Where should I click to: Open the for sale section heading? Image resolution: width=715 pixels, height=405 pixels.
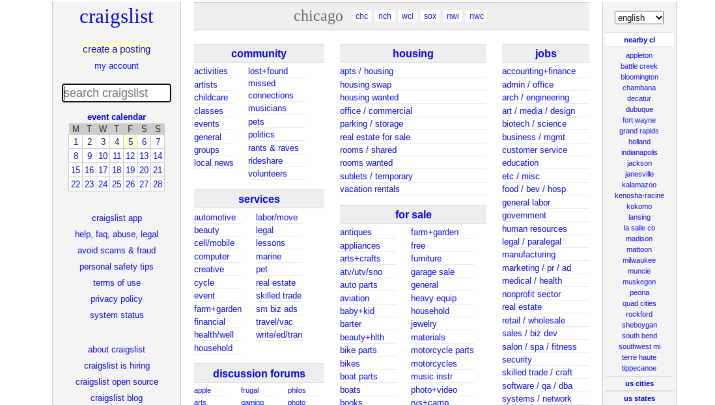pyautogui.click(x=413, y=214)
